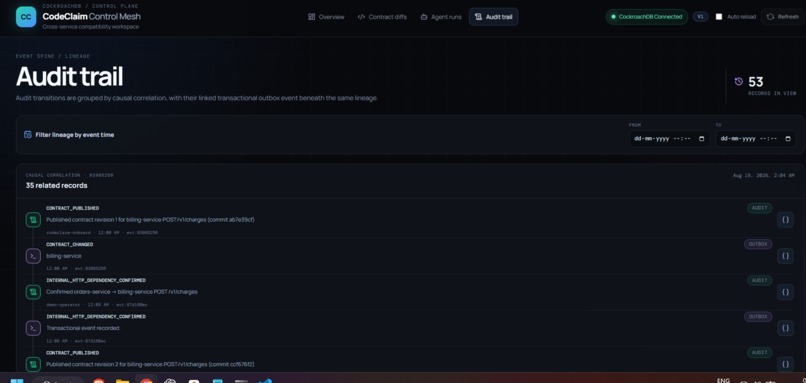Open the FROM date picker calendar icon
The height and width of the screenshot is (383, 806).
(702, 139)
